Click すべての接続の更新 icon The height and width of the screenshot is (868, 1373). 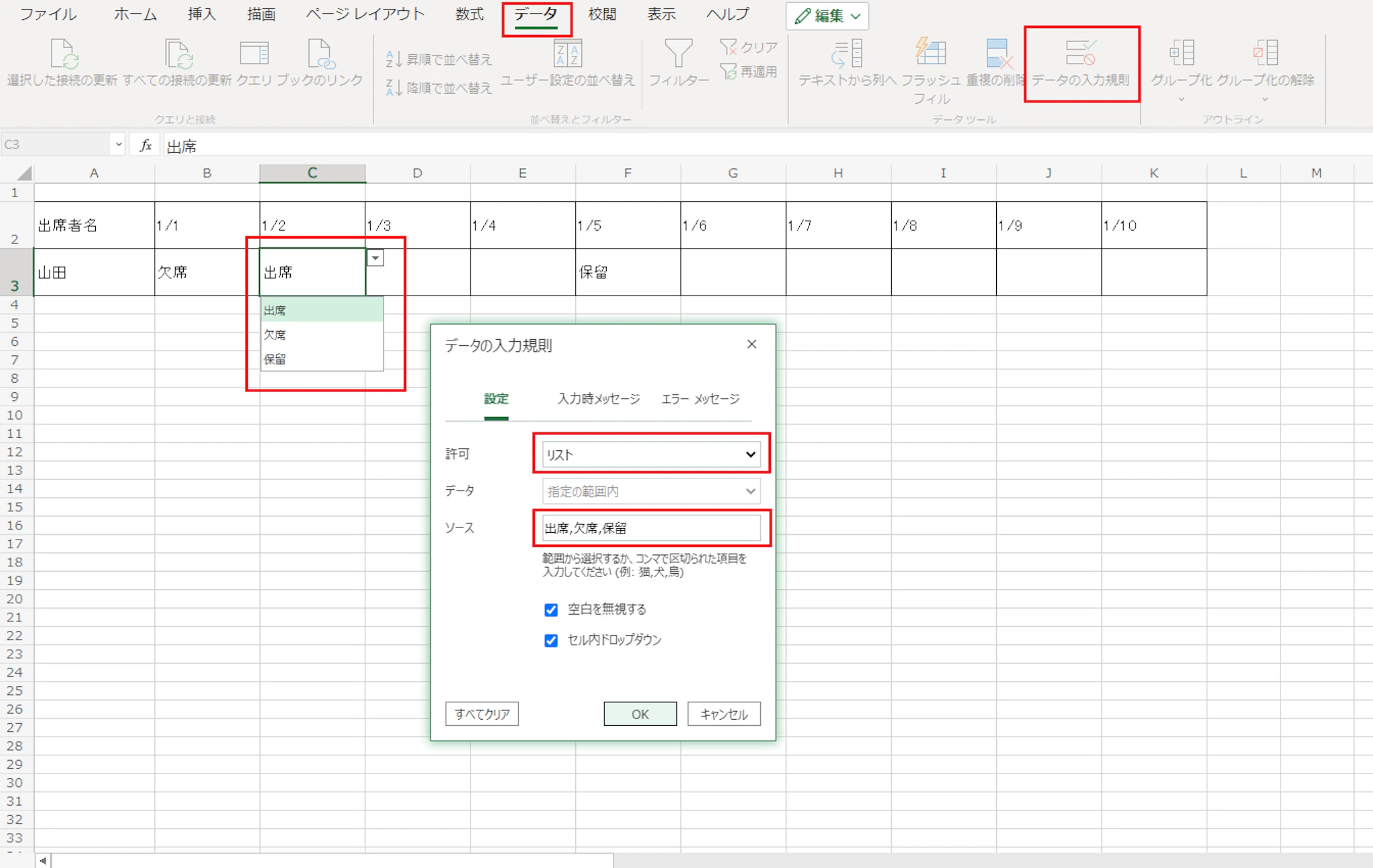[178, 54]
